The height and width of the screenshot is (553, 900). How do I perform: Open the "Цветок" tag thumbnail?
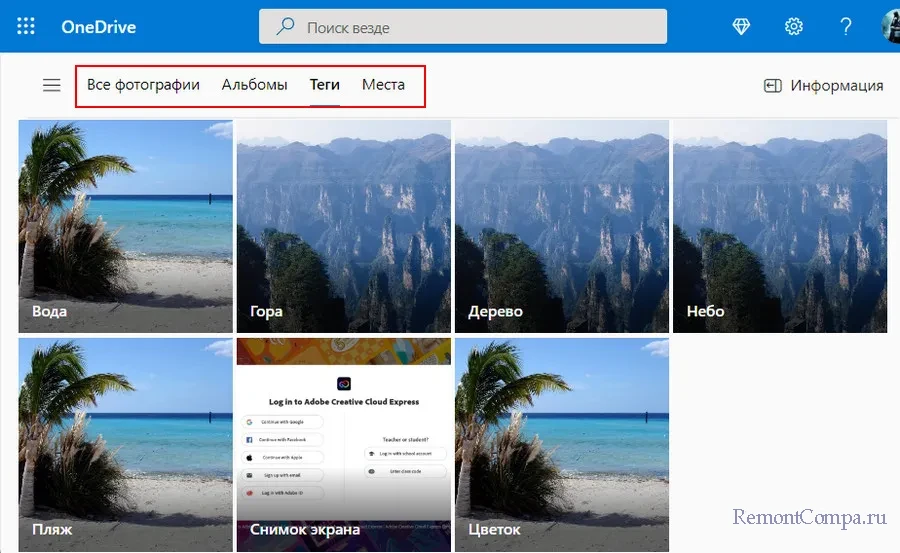click(x=562, y=445)
